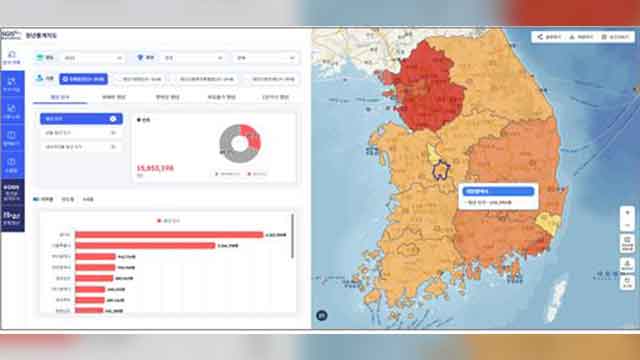Switch to the second category tab

[x=114, y=97]
